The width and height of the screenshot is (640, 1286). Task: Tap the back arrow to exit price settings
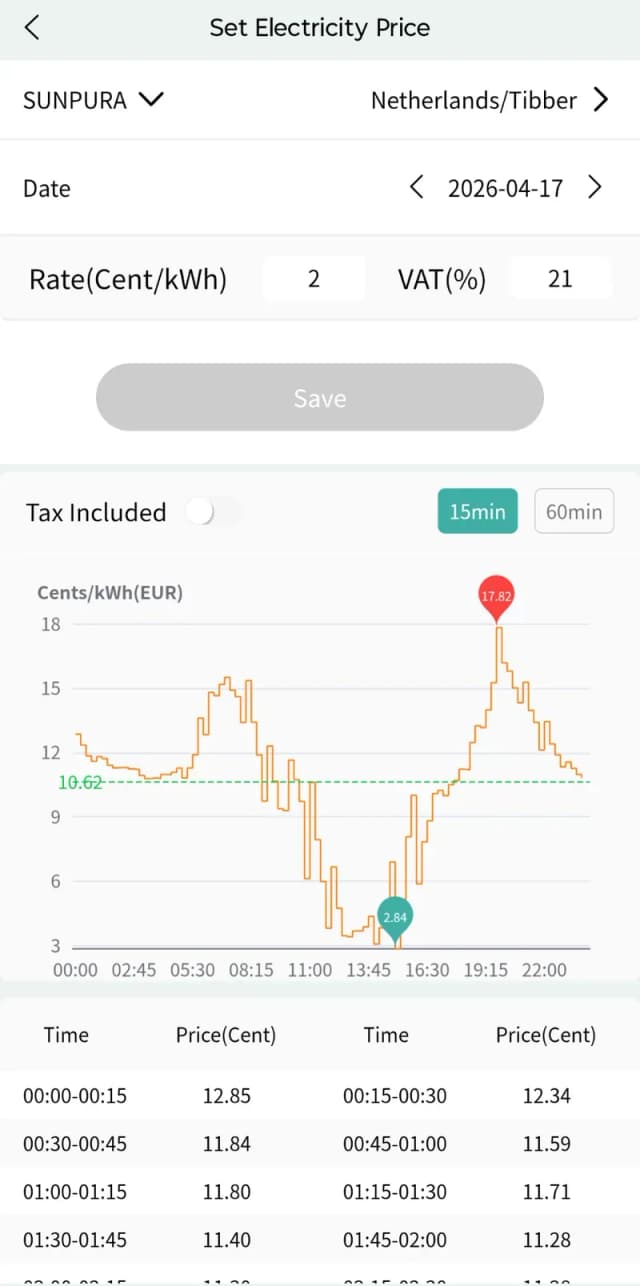tap(29, 27)
